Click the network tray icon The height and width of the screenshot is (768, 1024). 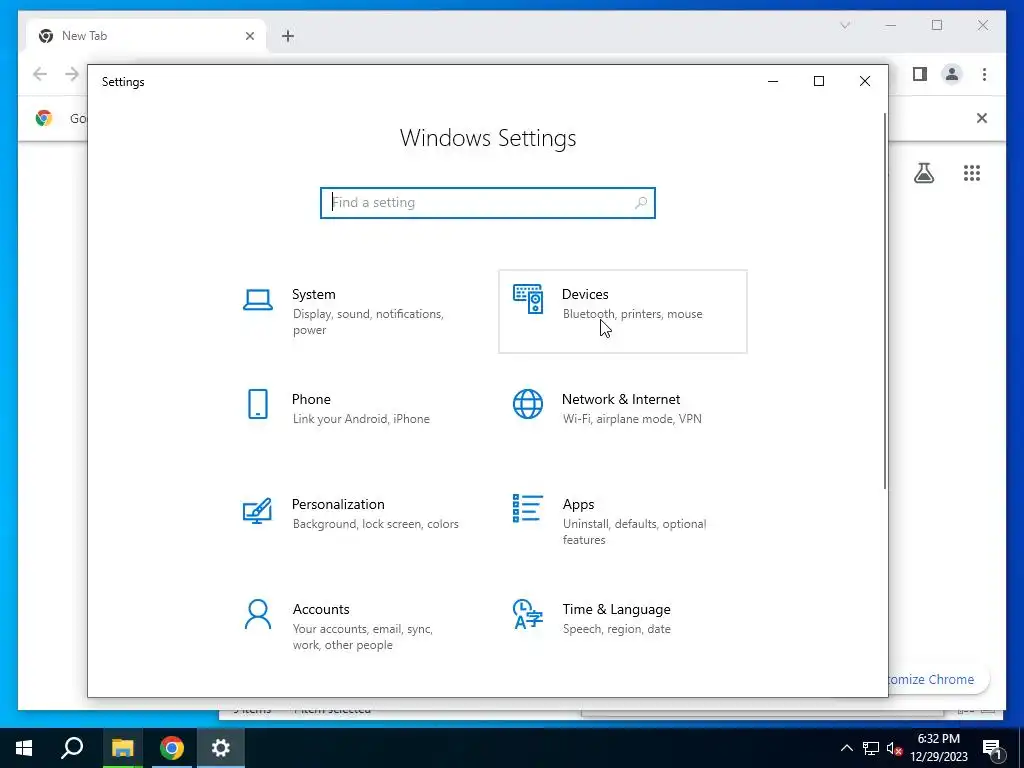pos(871,748)
